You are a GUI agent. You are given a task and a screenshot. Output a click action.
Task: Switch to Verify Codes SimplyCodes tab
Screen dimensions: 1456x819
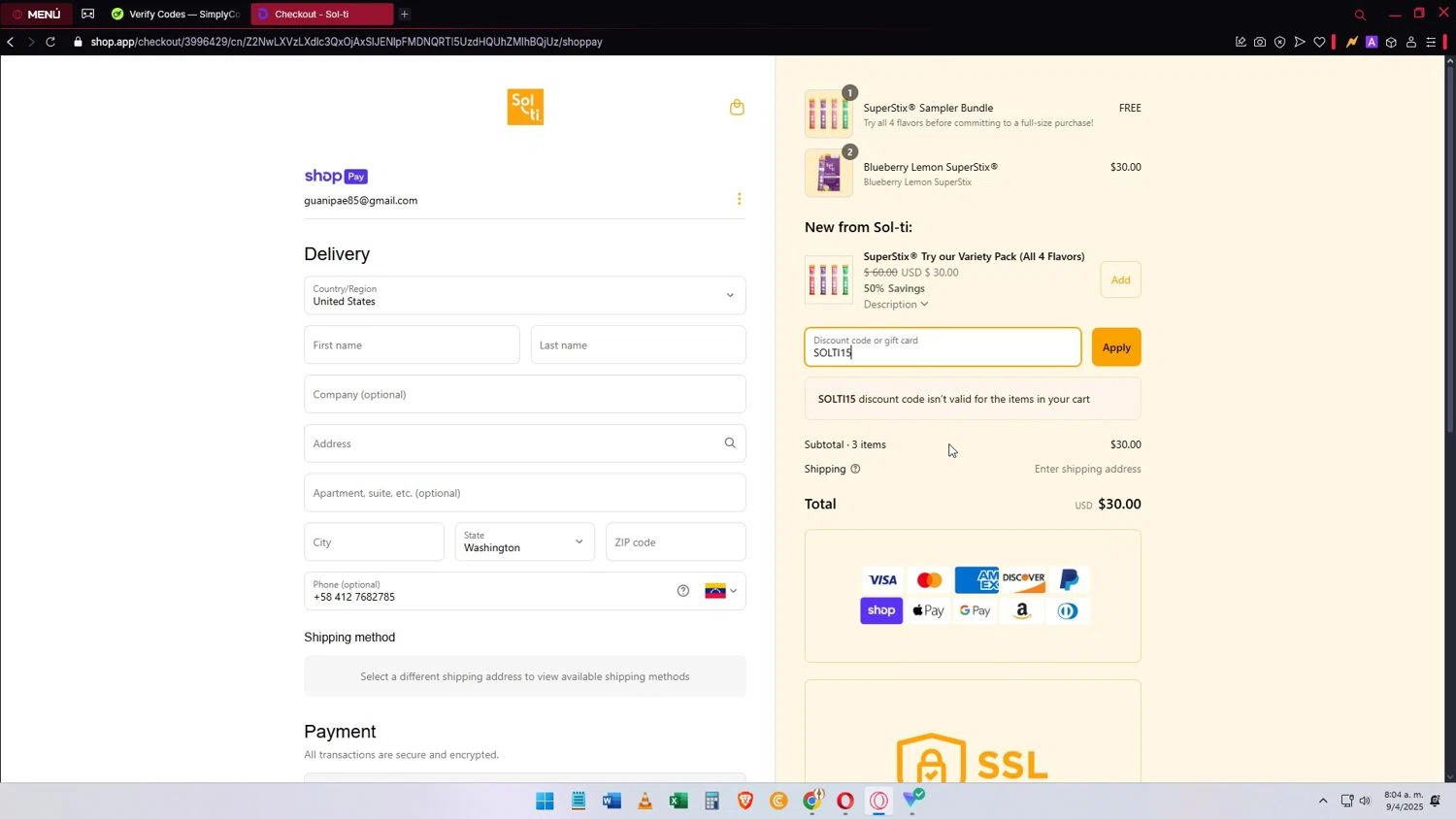pyautogui.click(x=176, y=14)
